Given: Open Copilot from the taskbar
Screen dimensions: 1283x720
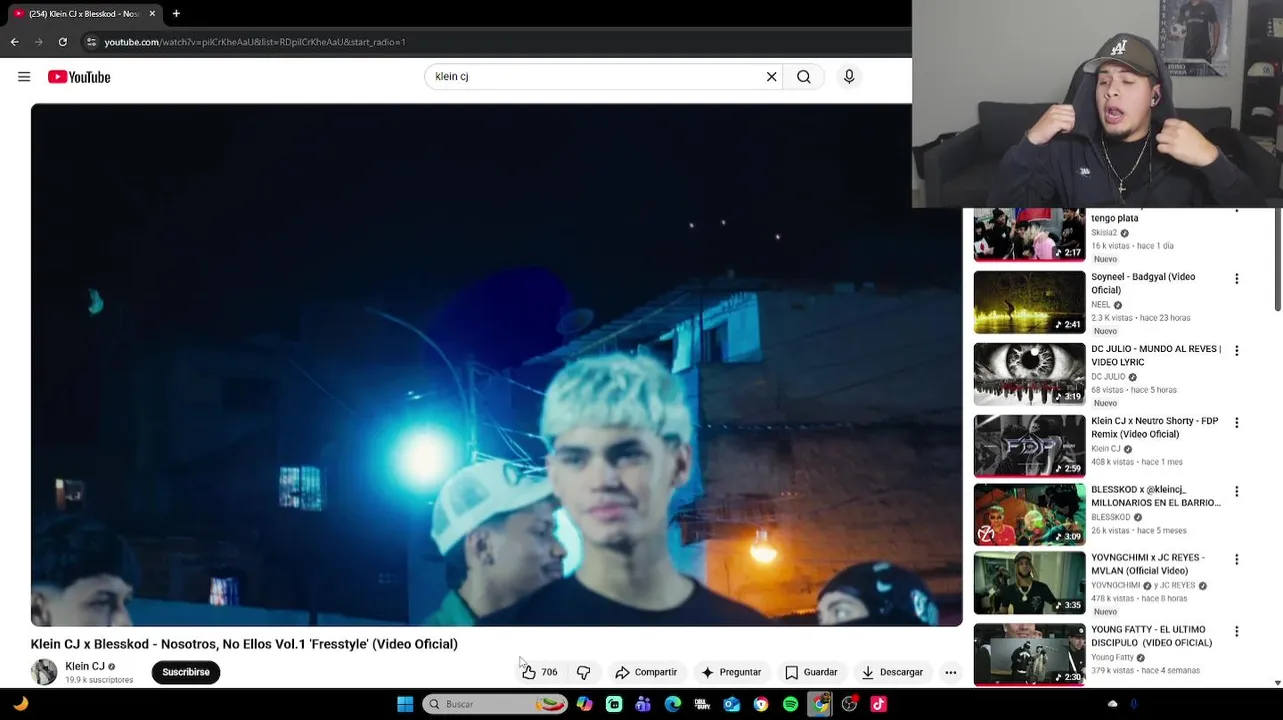Looking at the screenshot, I should click(584, 704).
